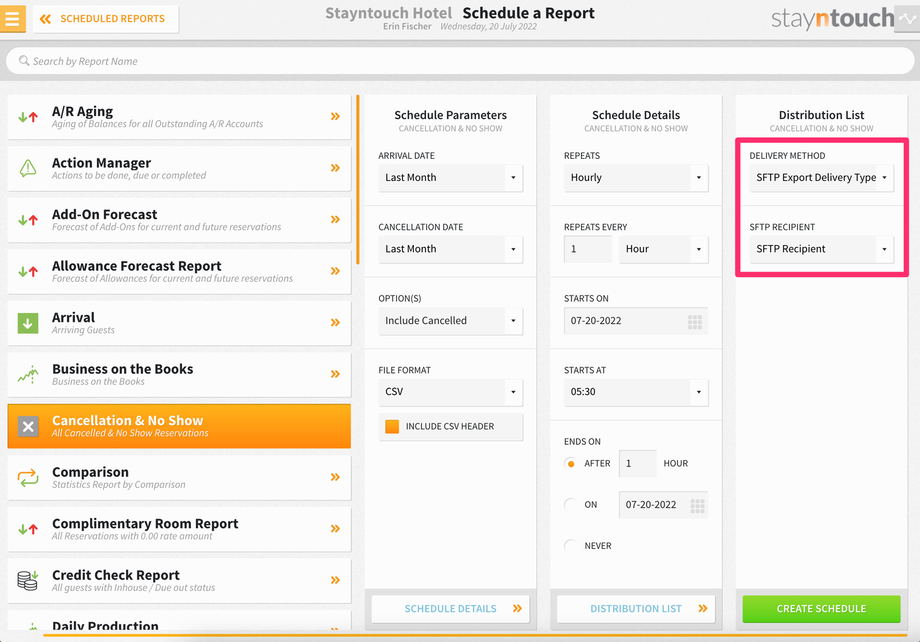Open the Allowance Forecast Report chevron

335,271
